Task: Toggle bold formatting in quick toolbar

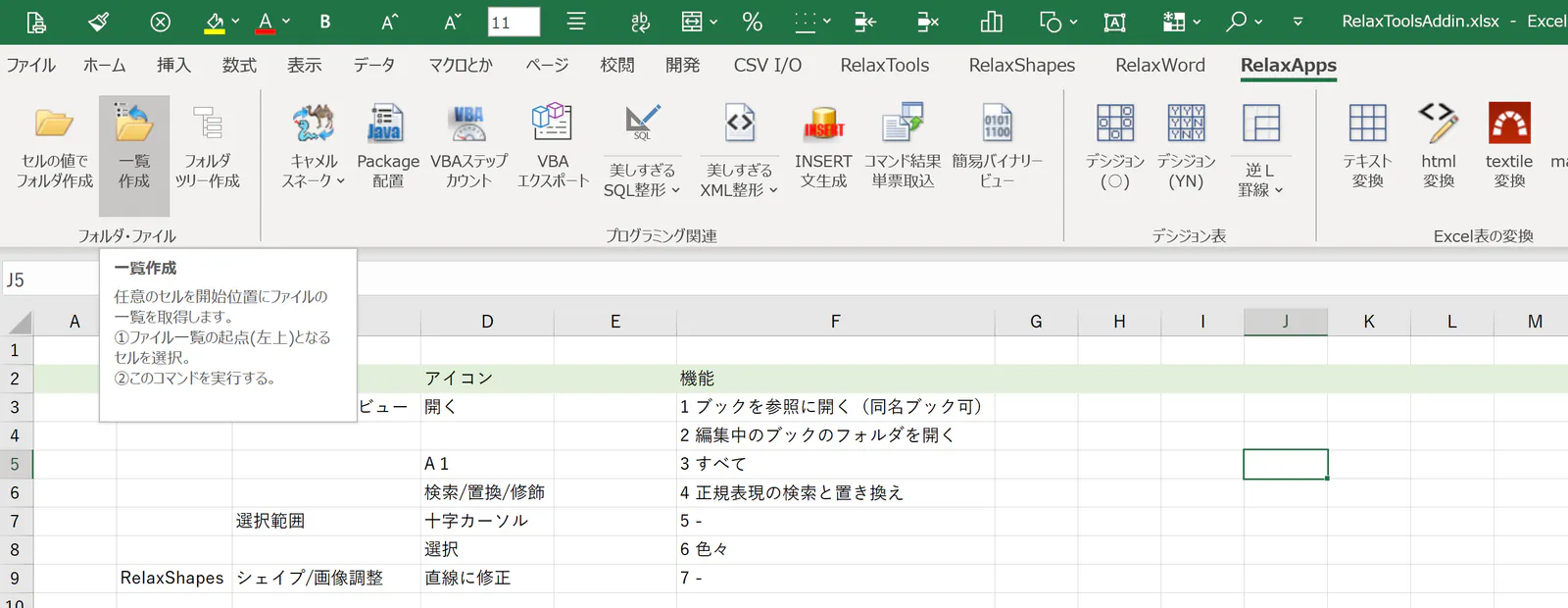Action: (x=325, y=22)
